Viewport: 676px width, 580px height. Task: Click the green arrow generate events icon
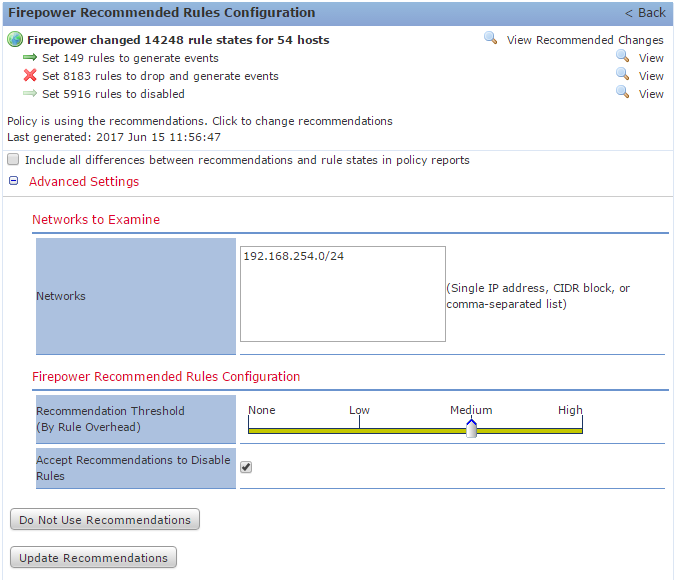pos(30,57)
